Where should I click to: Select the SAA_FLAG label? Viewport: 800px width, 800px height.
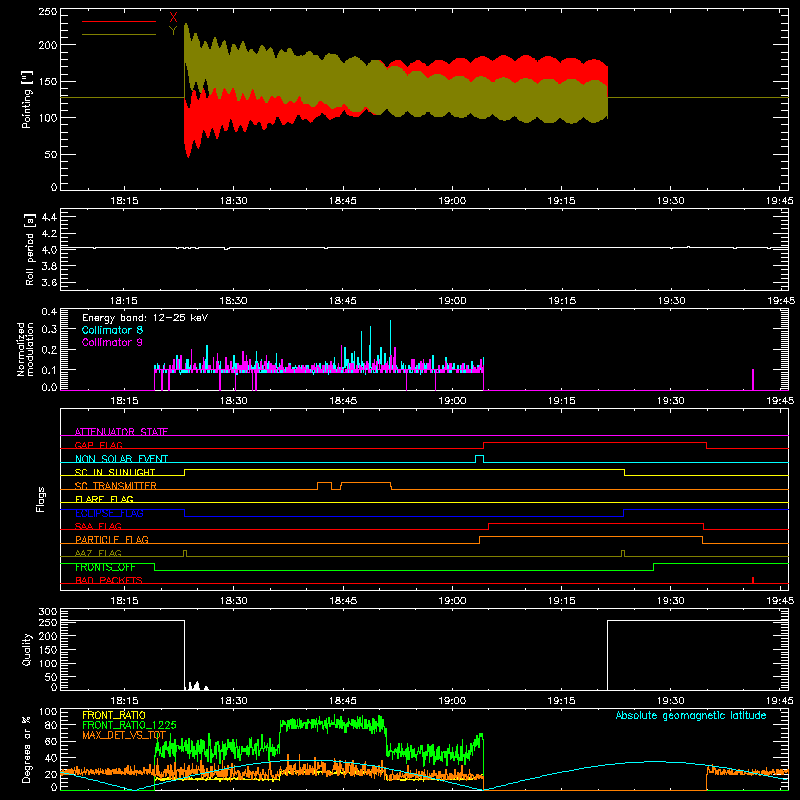(98, 526)
